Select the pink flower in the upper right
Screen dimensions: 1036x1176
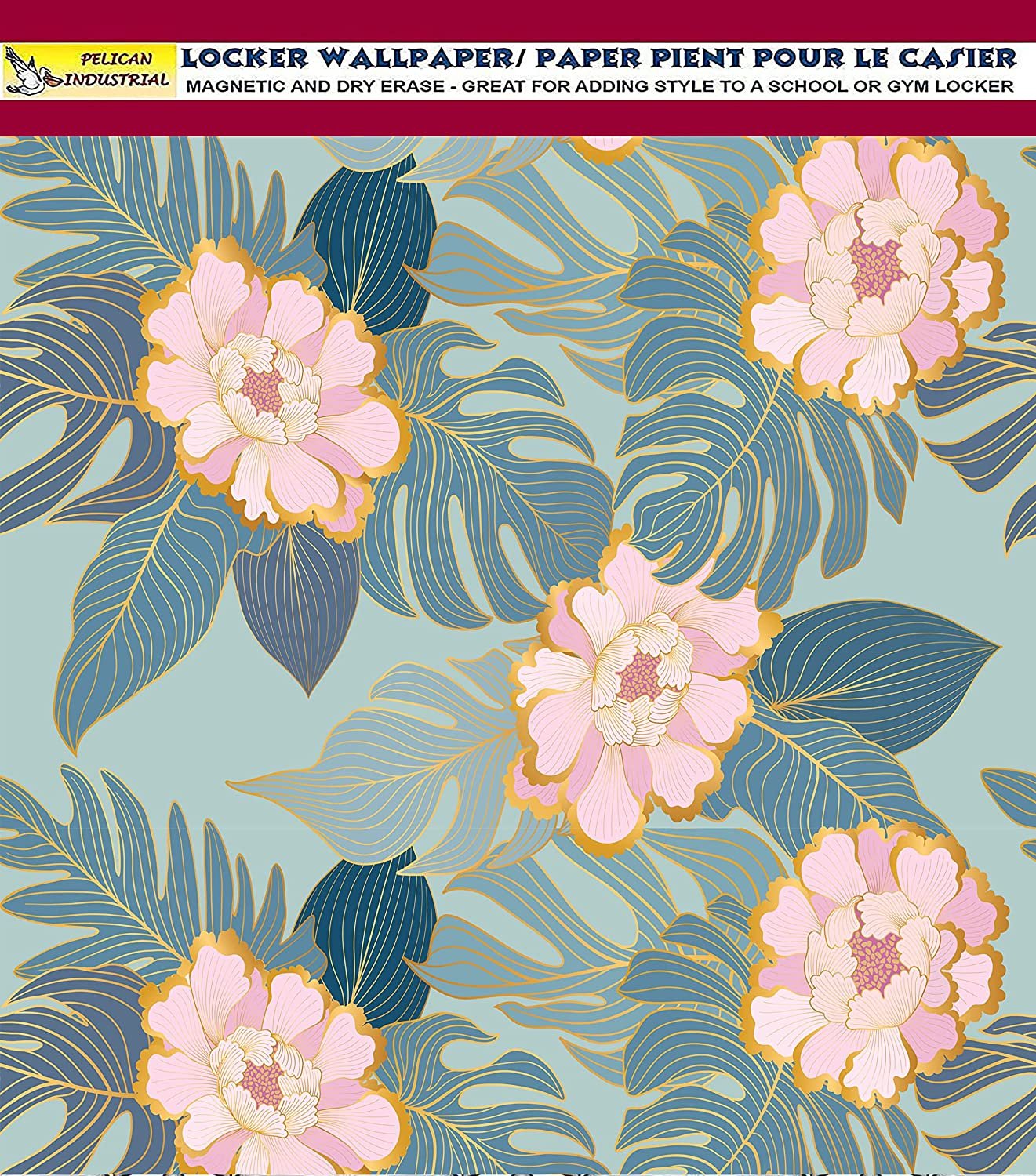pos(875,274)
